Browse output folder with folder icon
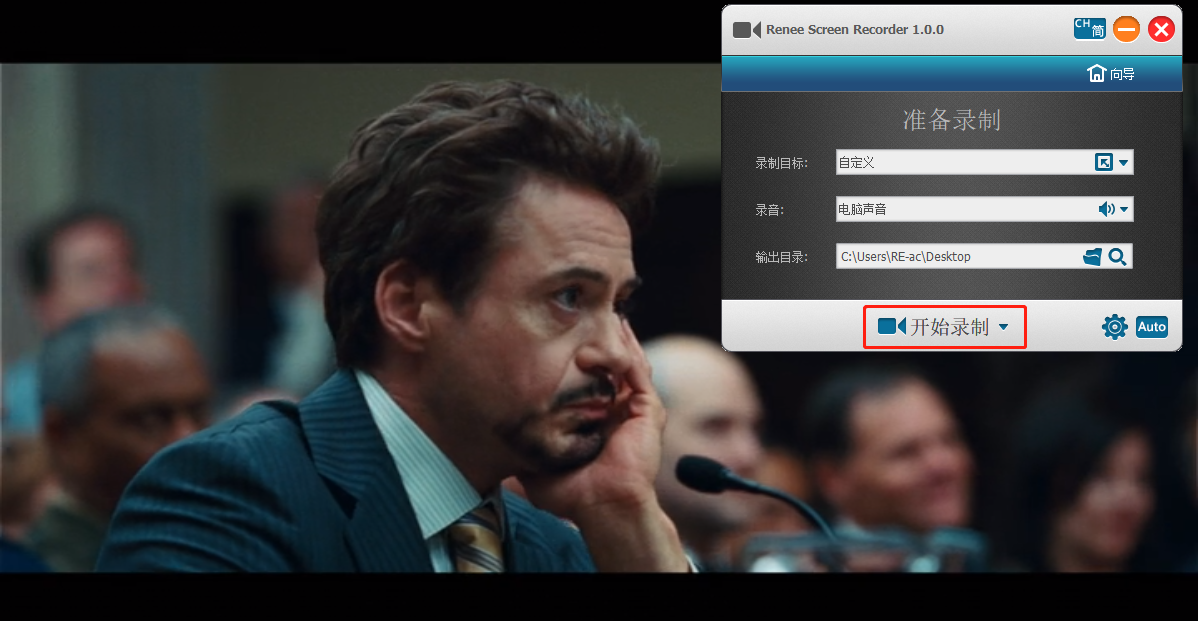Viewport: 1198px width, 621px height. 1093,257
